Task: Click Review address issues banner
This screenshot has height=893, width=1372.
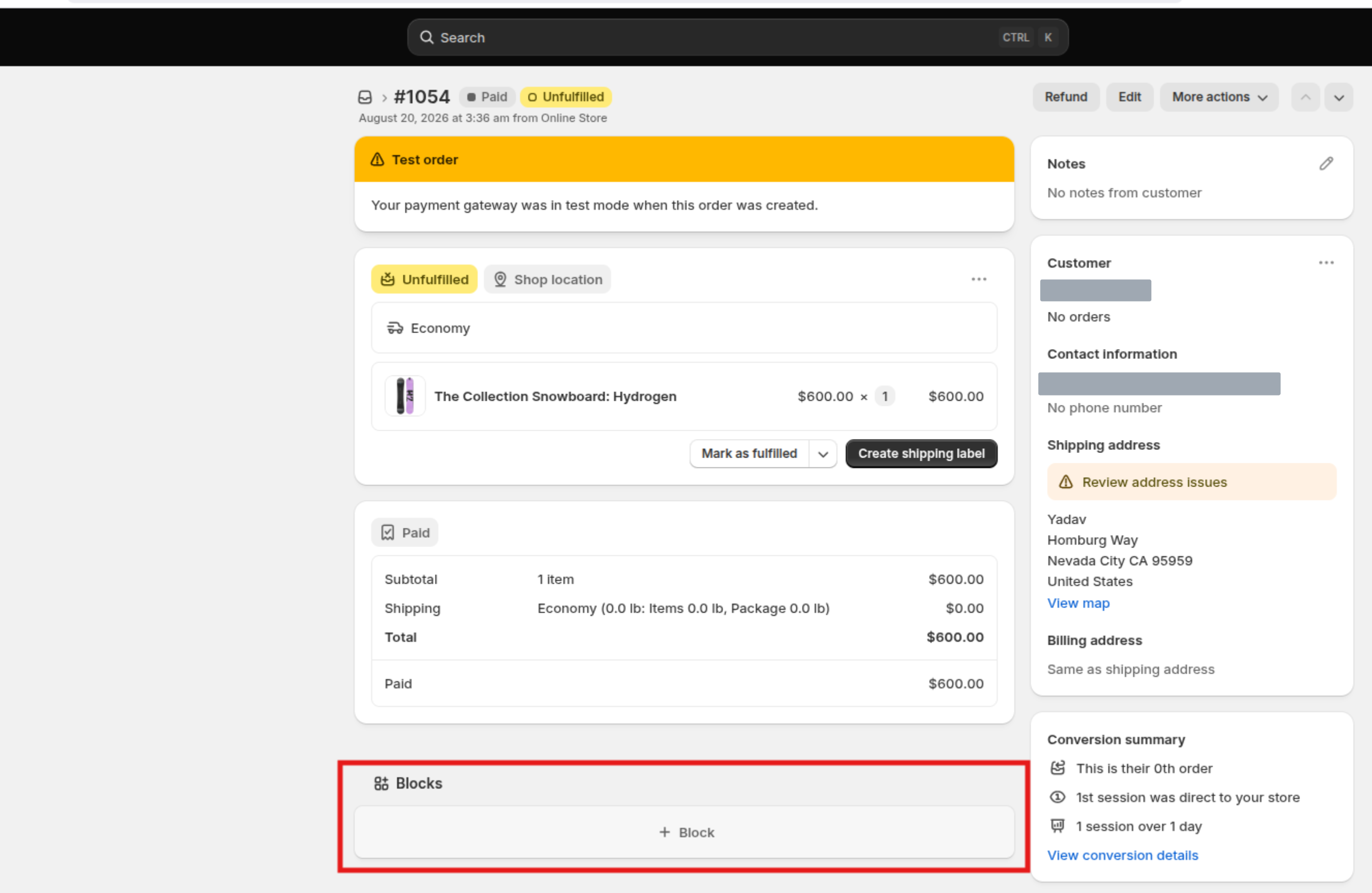Action: click(1191, 482)
